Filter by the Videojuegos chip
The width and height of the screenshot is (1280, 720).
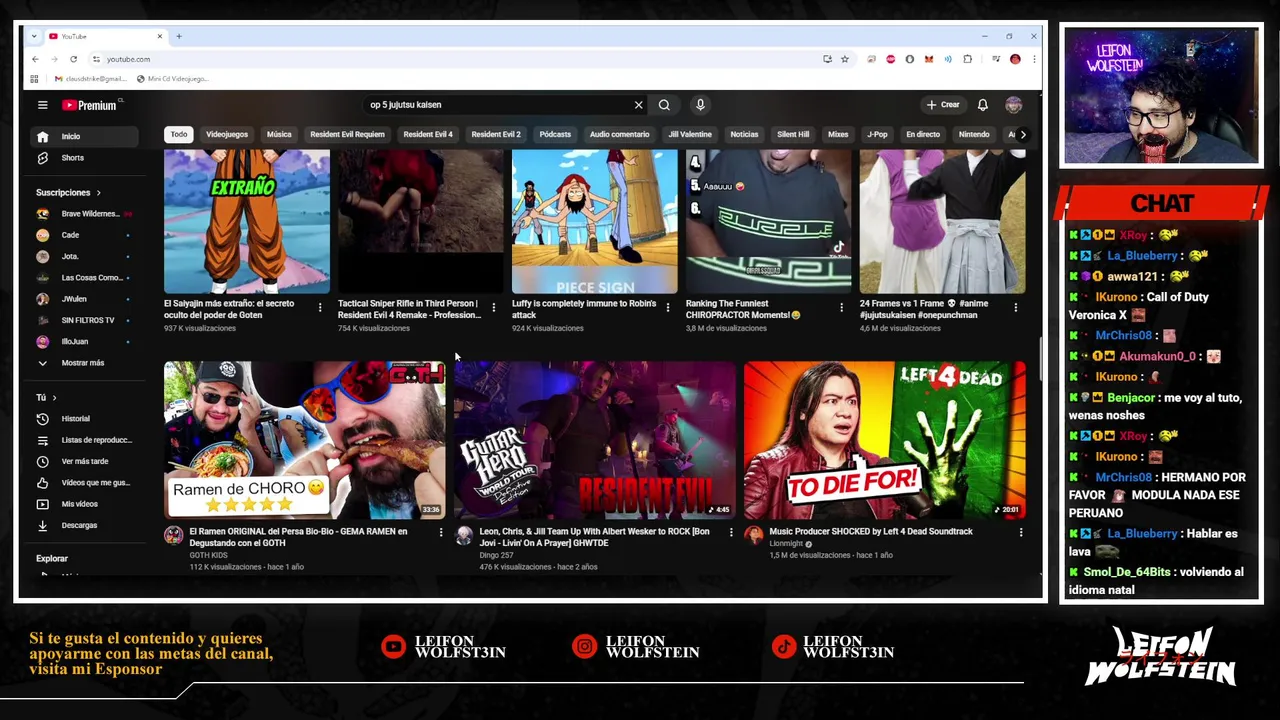pyautogui.click(x=227, y=134)
